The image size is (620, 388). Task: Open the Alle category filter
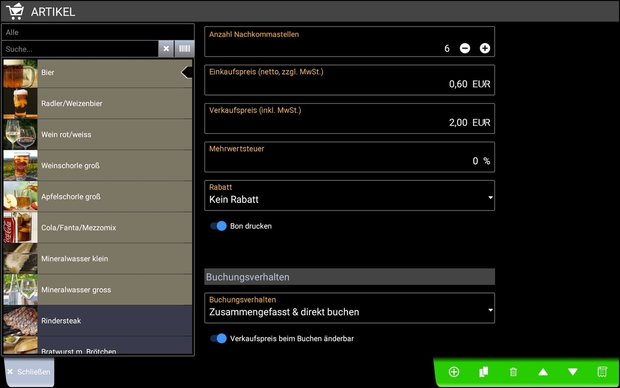coord(98,32)
